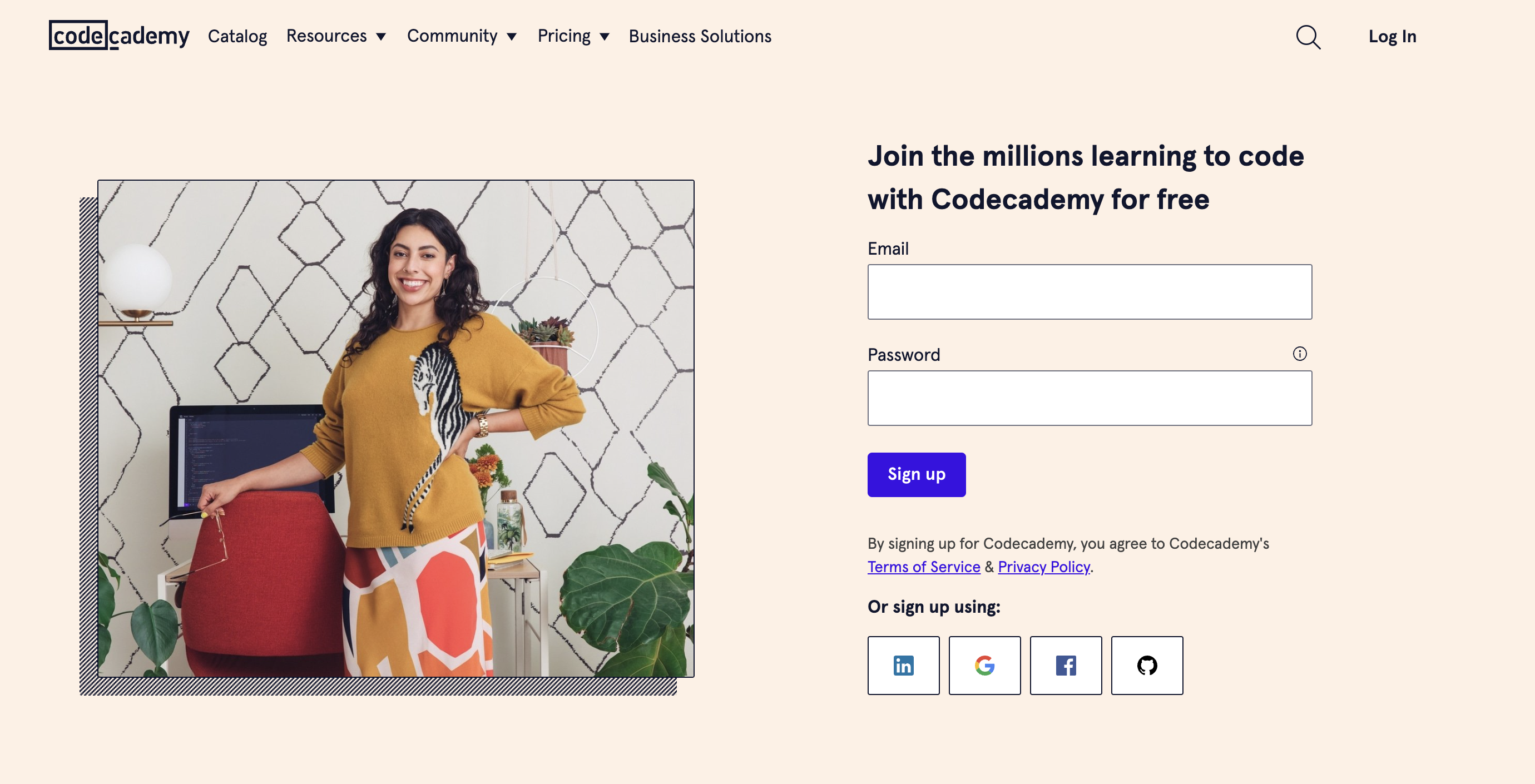
Task: Click the password info circle icon
Action: 1299,353
